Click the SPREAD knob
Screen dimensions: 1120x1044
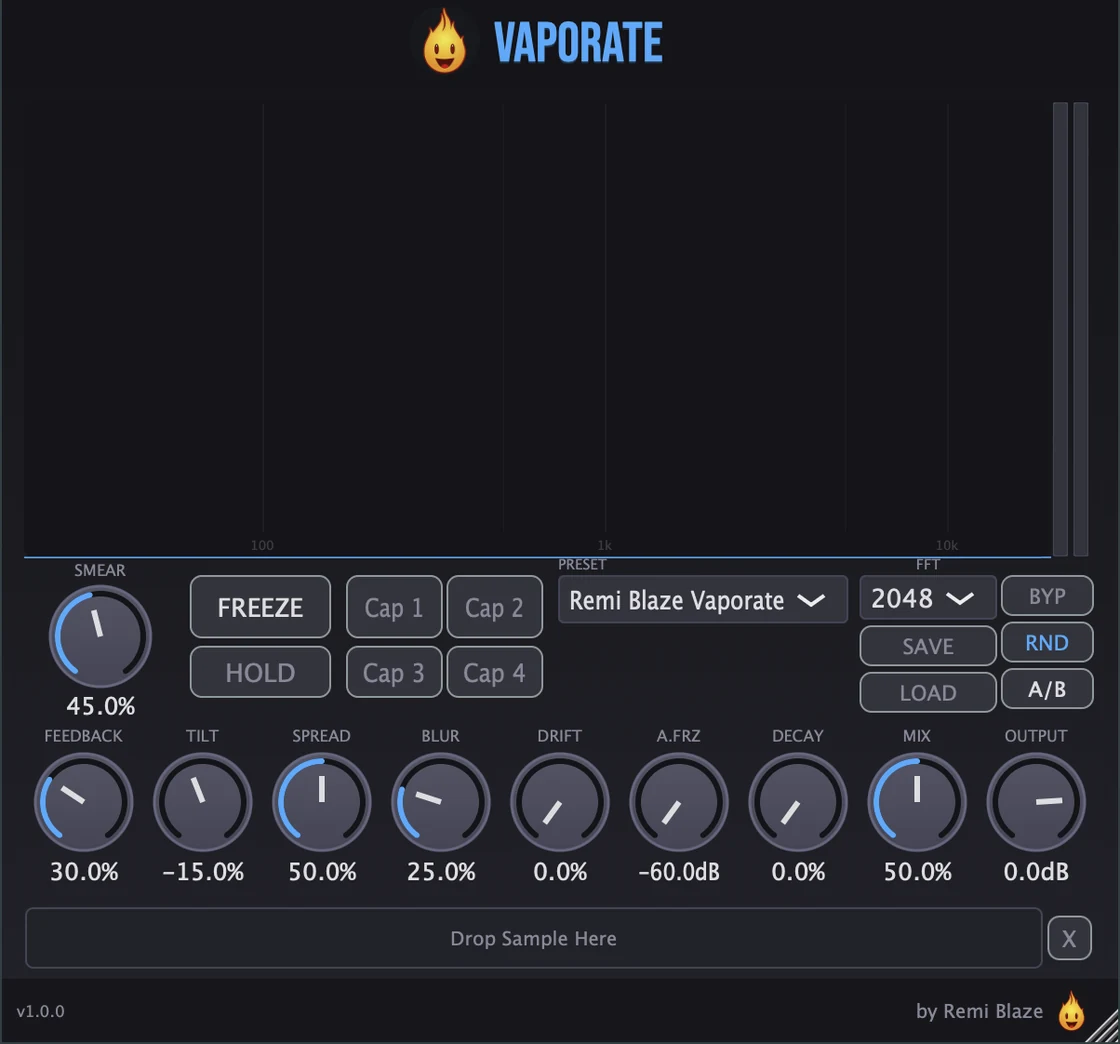(x=321, y=802)
